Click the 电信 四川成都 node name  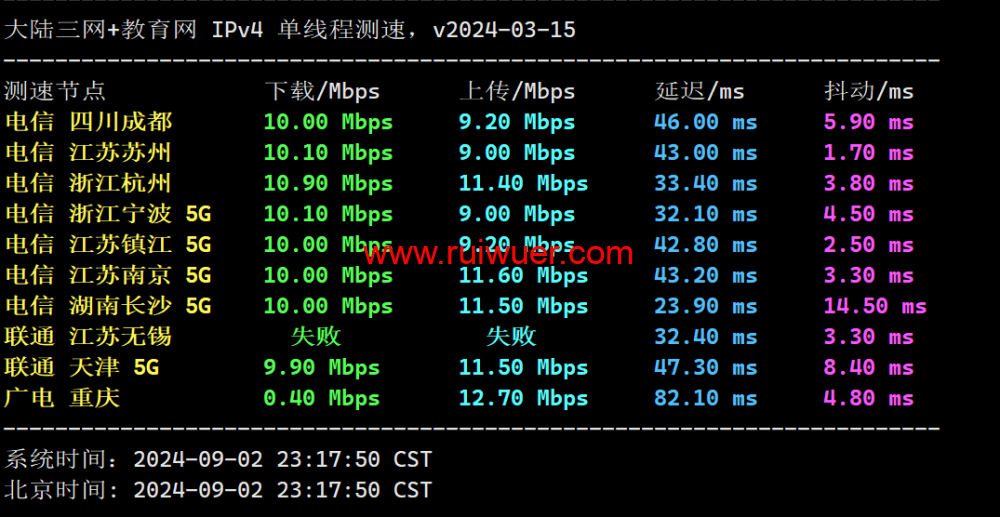[89, 122]
